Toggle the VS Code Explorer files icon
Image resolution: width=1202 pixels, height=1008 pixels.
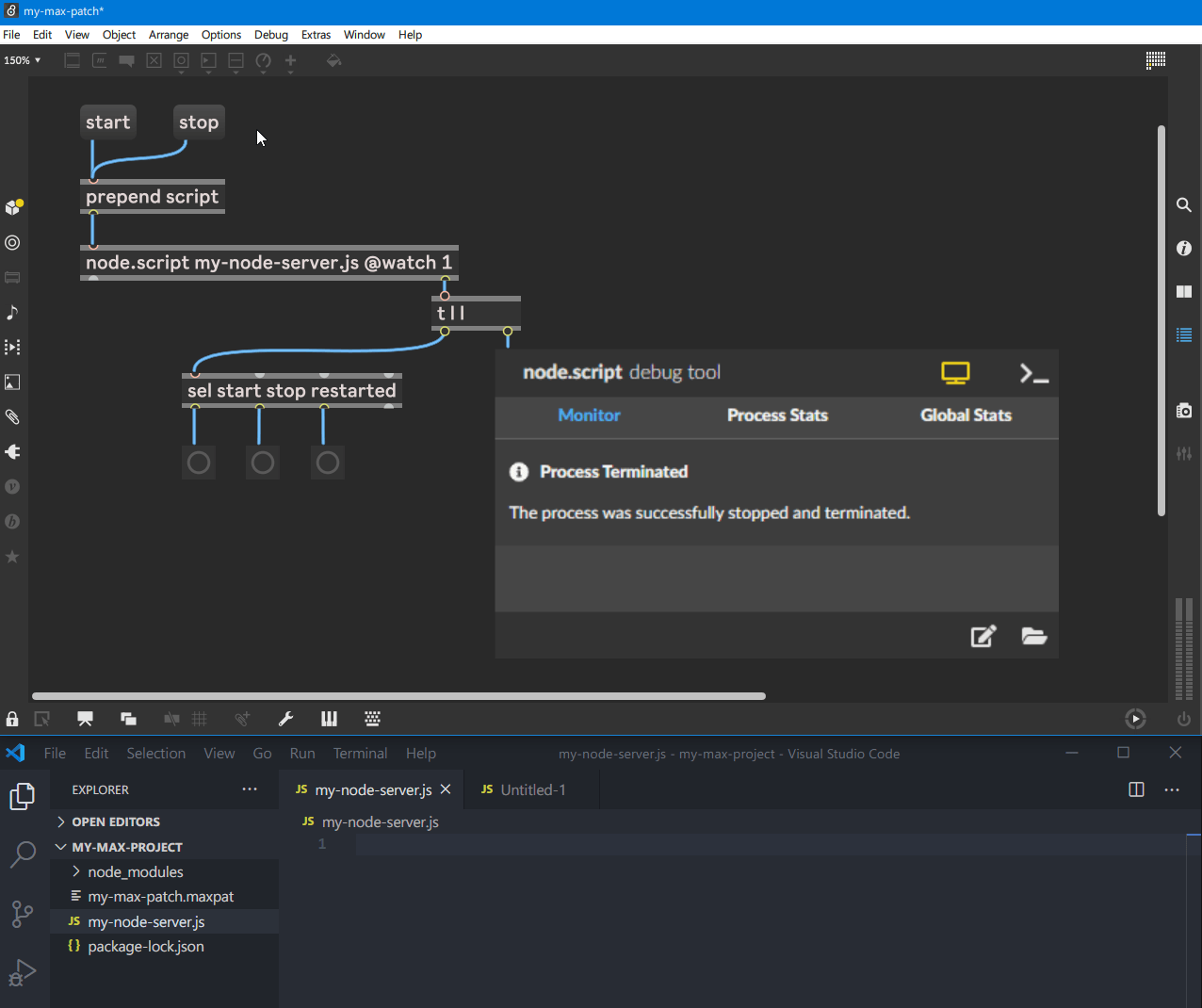pyautogui.click(x=22, y=796)
